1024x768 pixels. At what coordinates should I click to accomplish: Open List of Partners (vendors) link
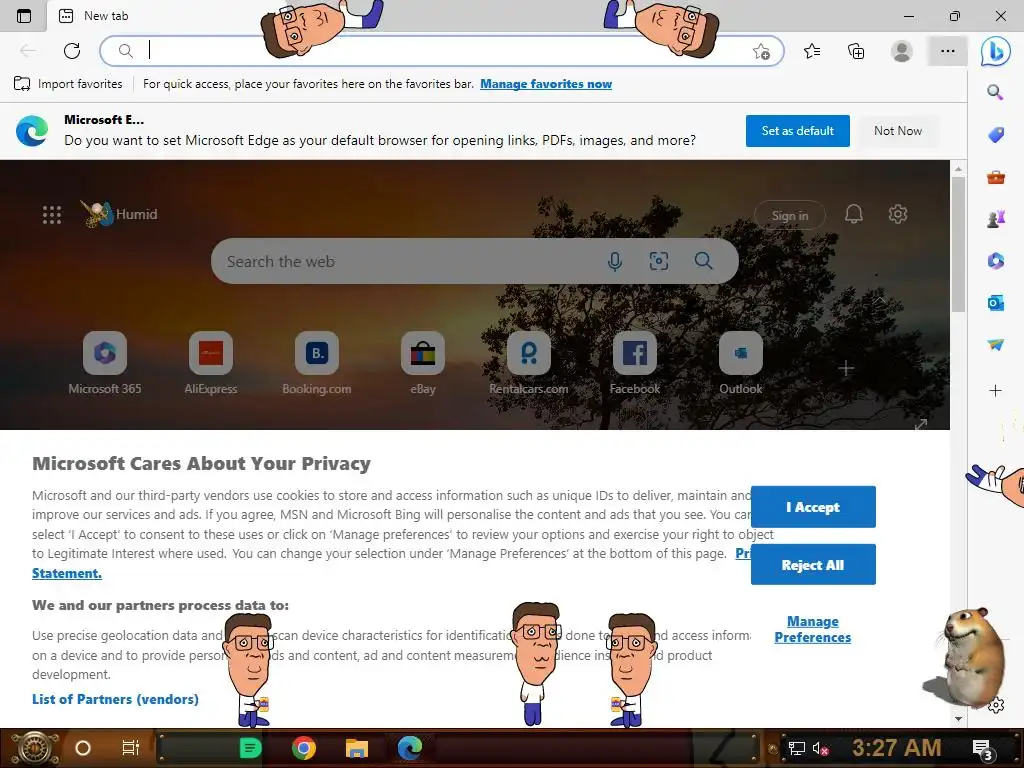115,699
